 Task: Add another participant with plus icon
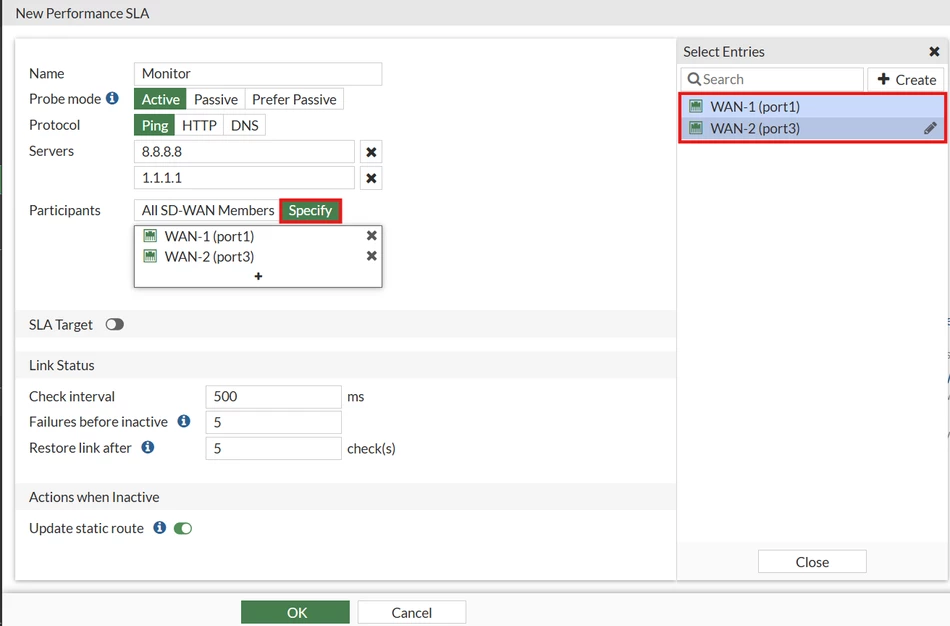(x=258, y=276)
